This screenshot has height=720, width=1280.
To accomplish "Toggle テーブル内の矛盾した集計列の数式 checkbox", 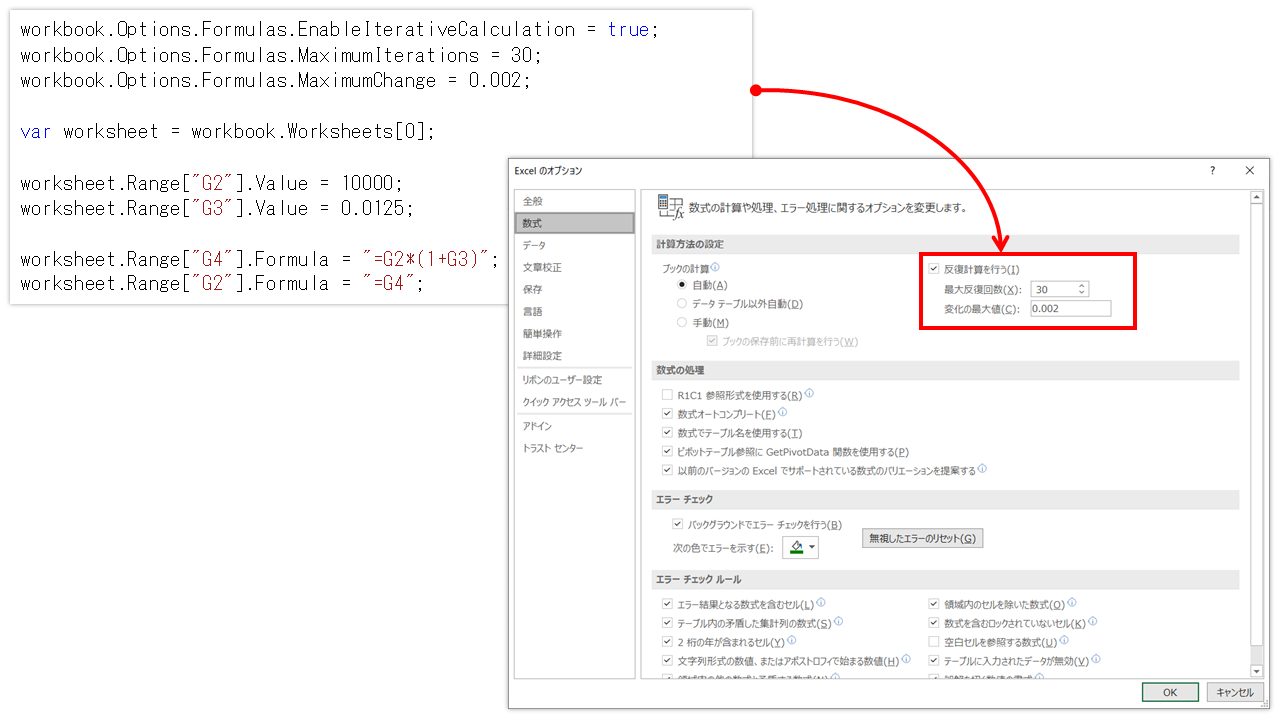I will pos(667,623).
